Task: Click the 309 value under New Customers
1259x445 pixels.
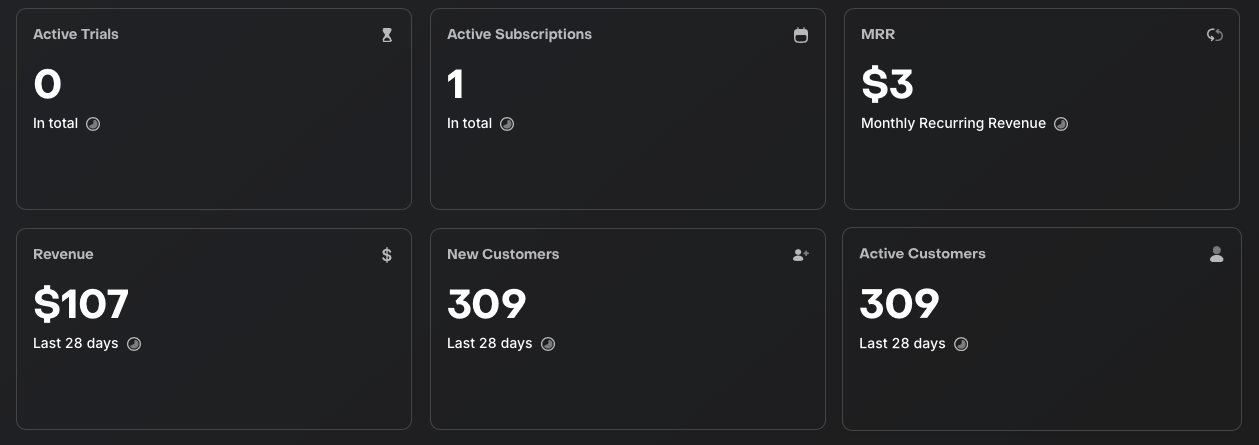Action: point(487,304)
